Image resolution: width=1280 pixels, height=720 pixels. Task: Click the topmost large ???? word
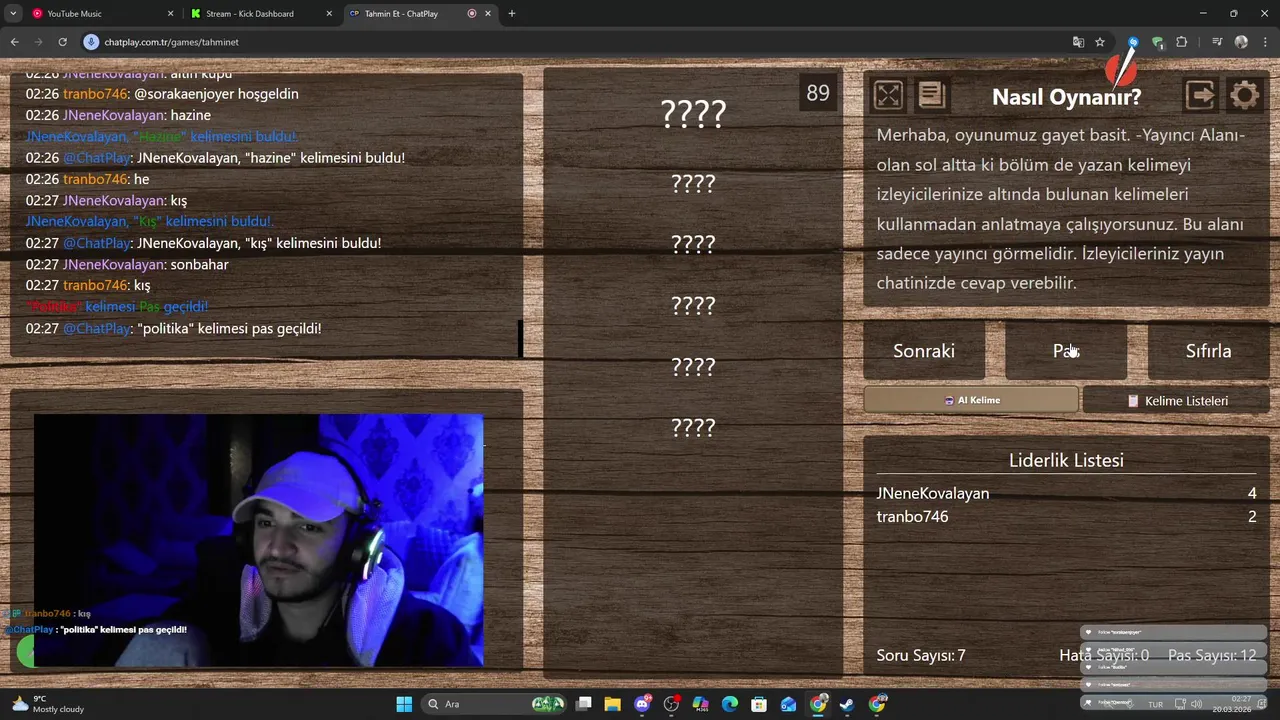[693, 114]
